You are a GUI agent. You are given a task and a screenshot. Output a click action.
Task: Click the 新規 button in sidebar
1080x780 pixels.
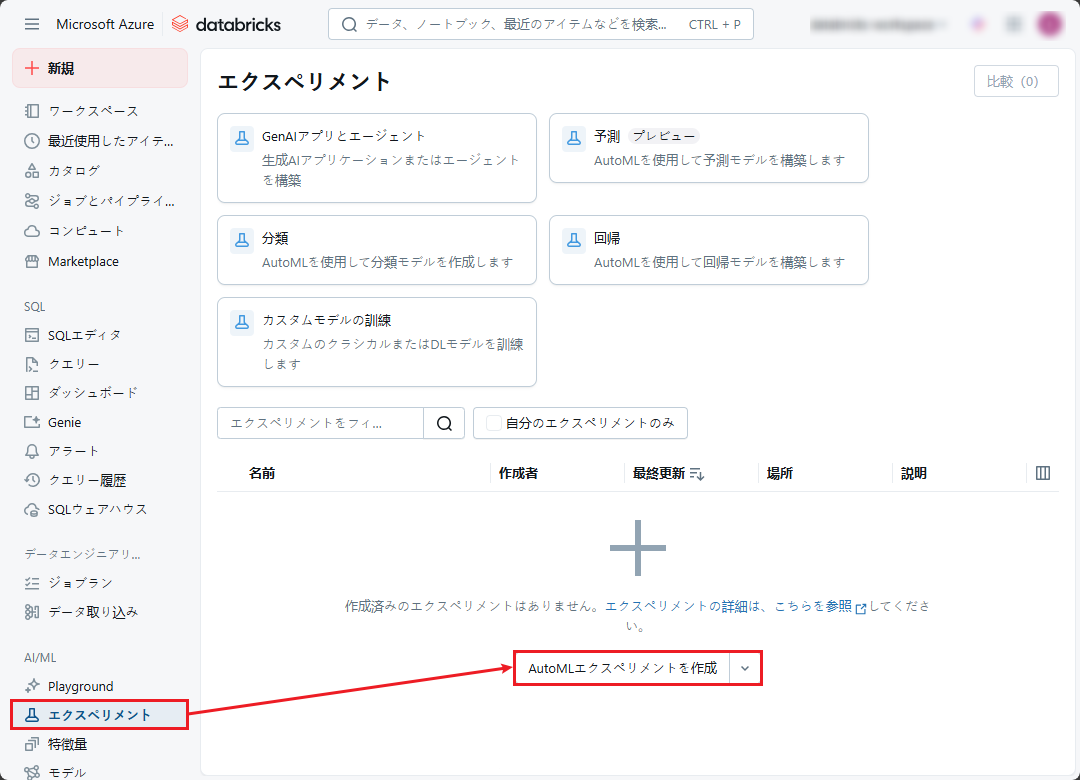pyautogui.click(x=99, y=68)
